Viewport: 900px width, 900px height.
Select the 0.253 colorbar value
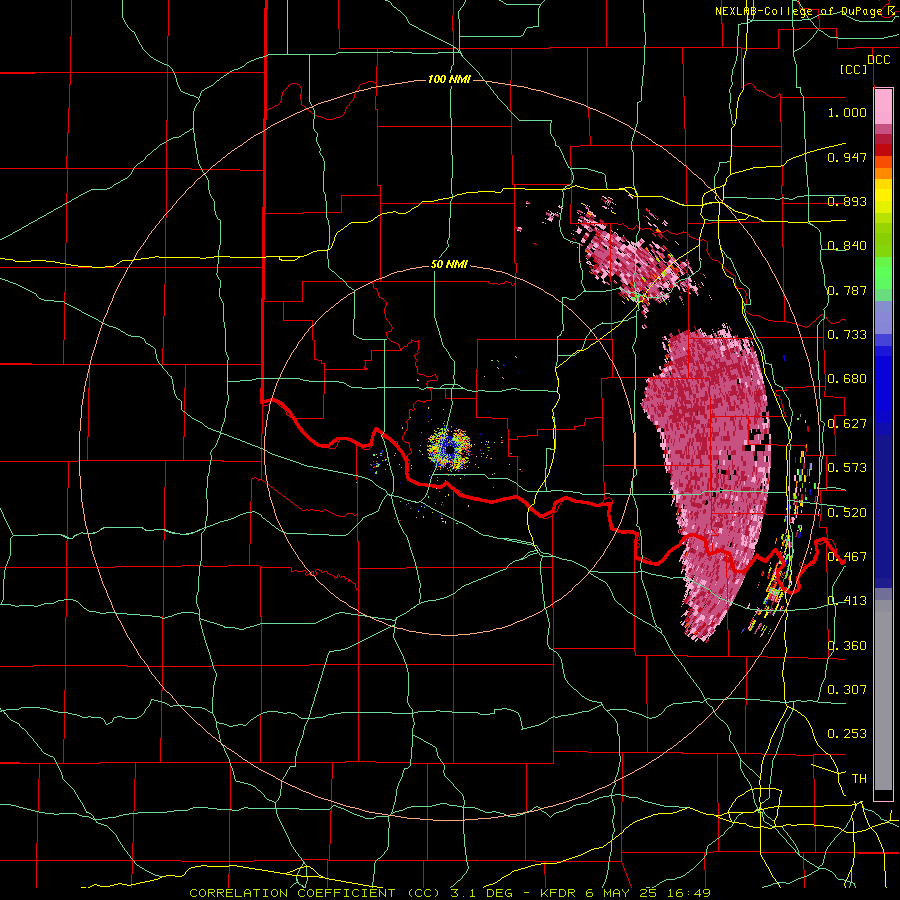pos(847,734)
